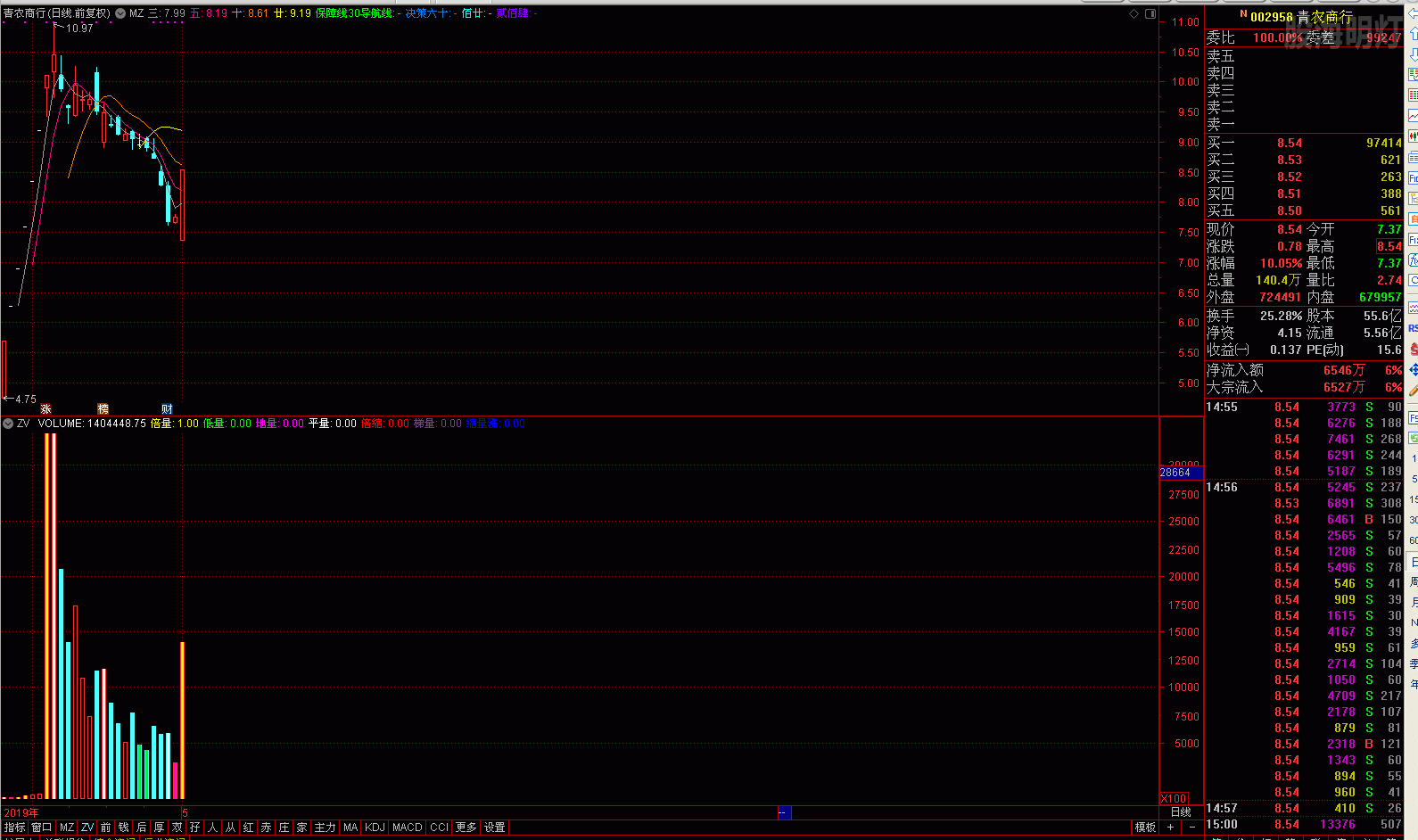The image size is (1418, 840).
Task: Toggle the side panel layout icon
Action: click(x=1150, y=13)
